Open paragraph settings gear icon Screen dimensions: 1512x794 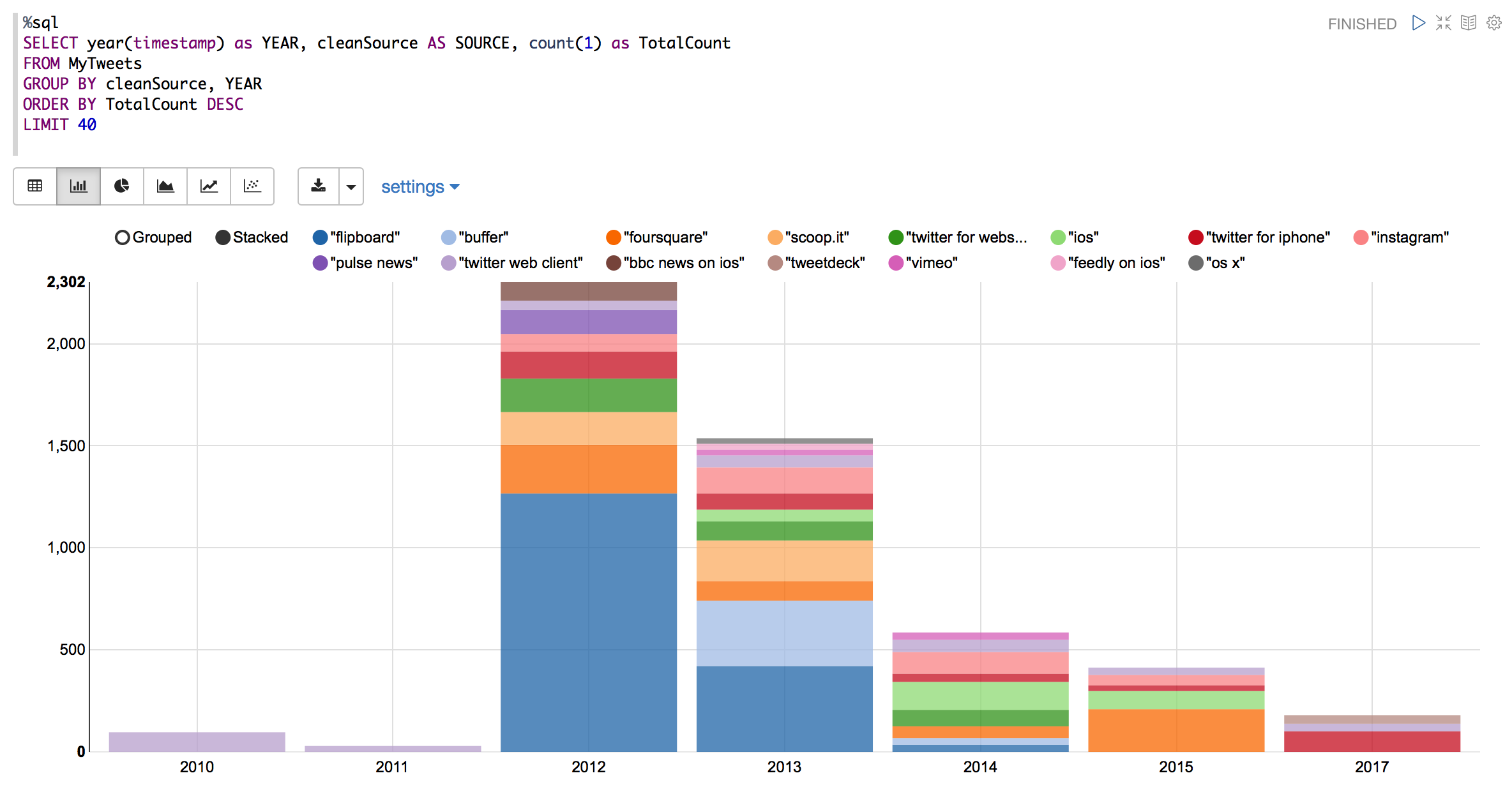[1494, 23]
